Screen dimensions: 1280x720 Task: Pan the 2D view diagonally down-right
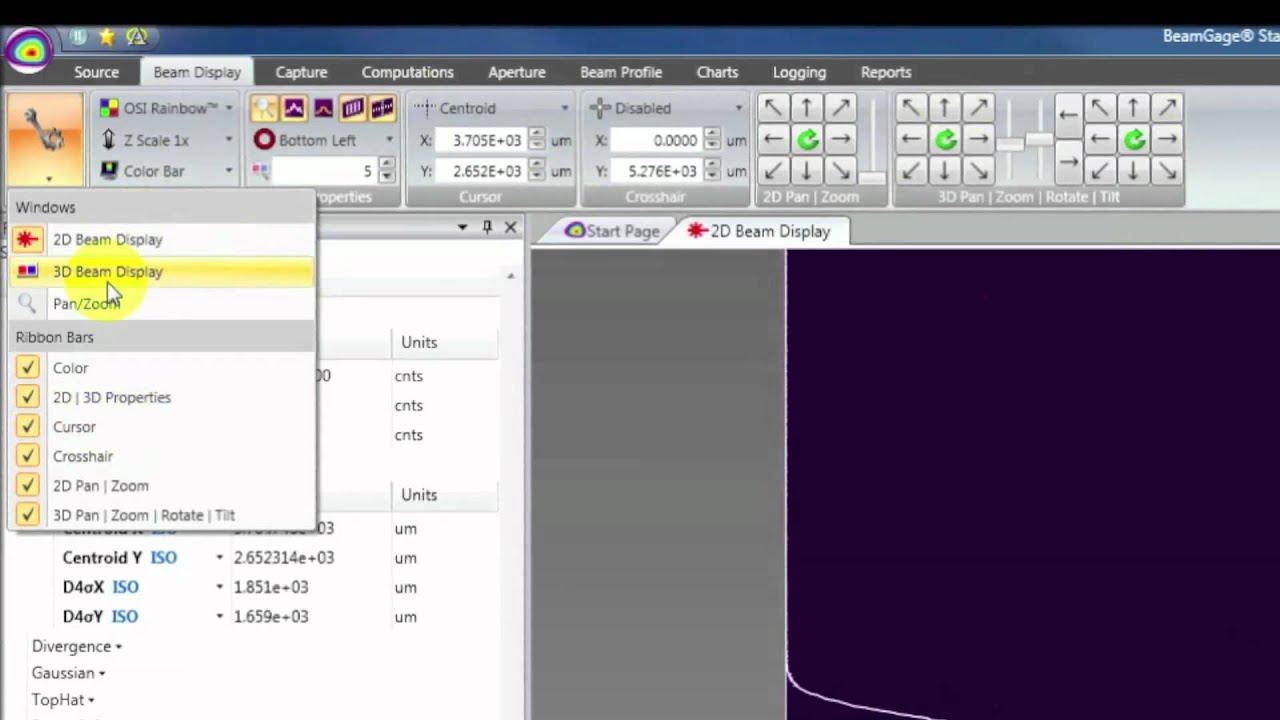click(x=840, y=172)
